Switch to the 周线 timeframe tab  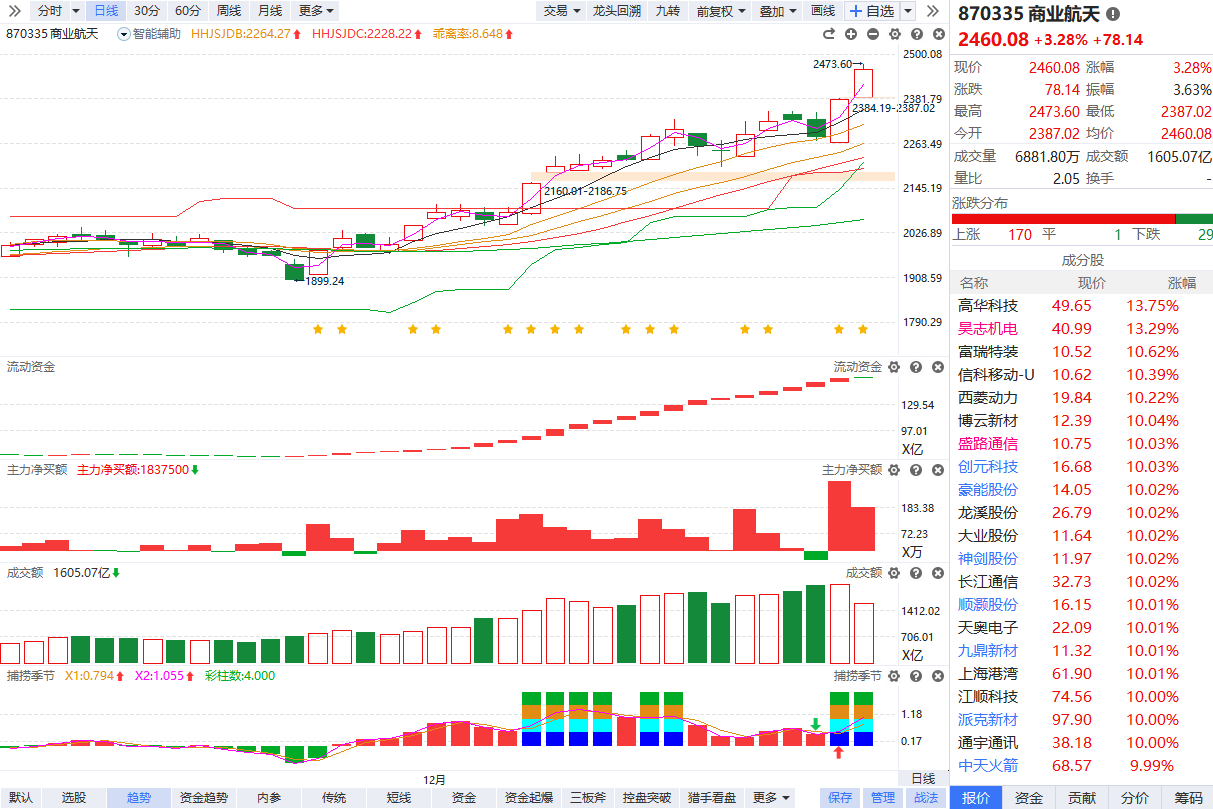pyautogui.click(x=228, y=11)
